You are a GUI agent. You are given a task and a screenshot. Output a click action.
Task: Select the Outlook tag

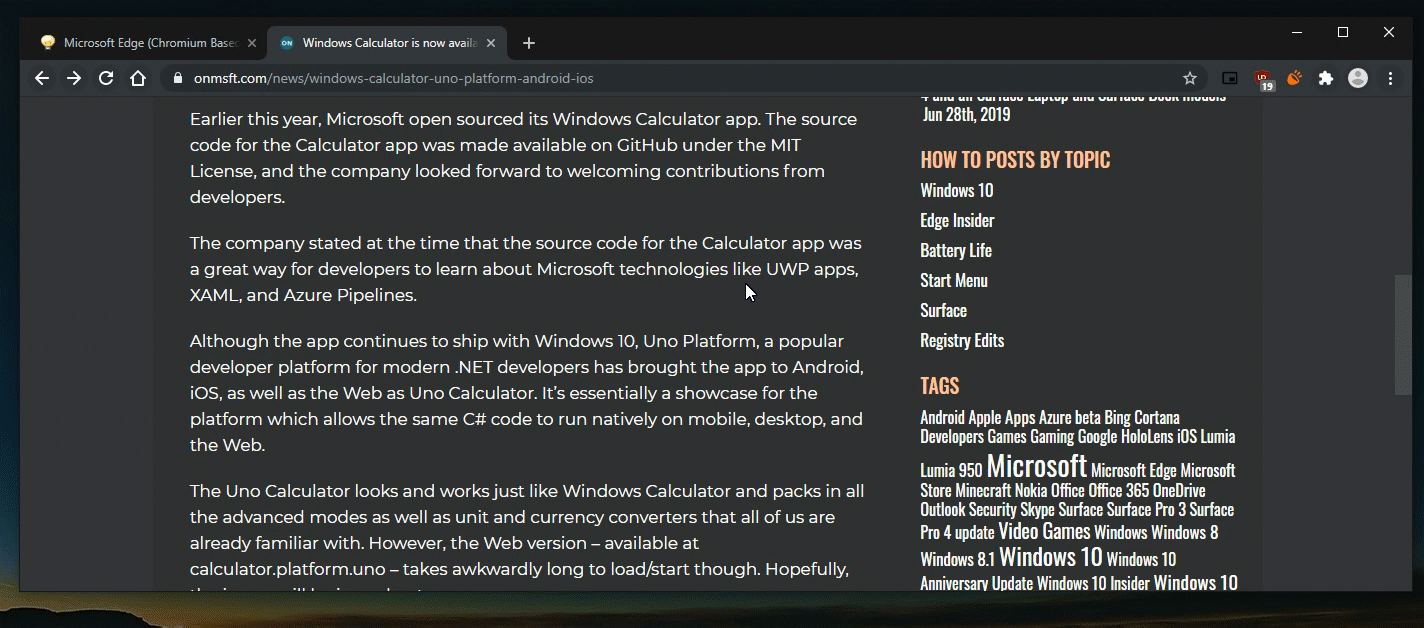point(945,509)
